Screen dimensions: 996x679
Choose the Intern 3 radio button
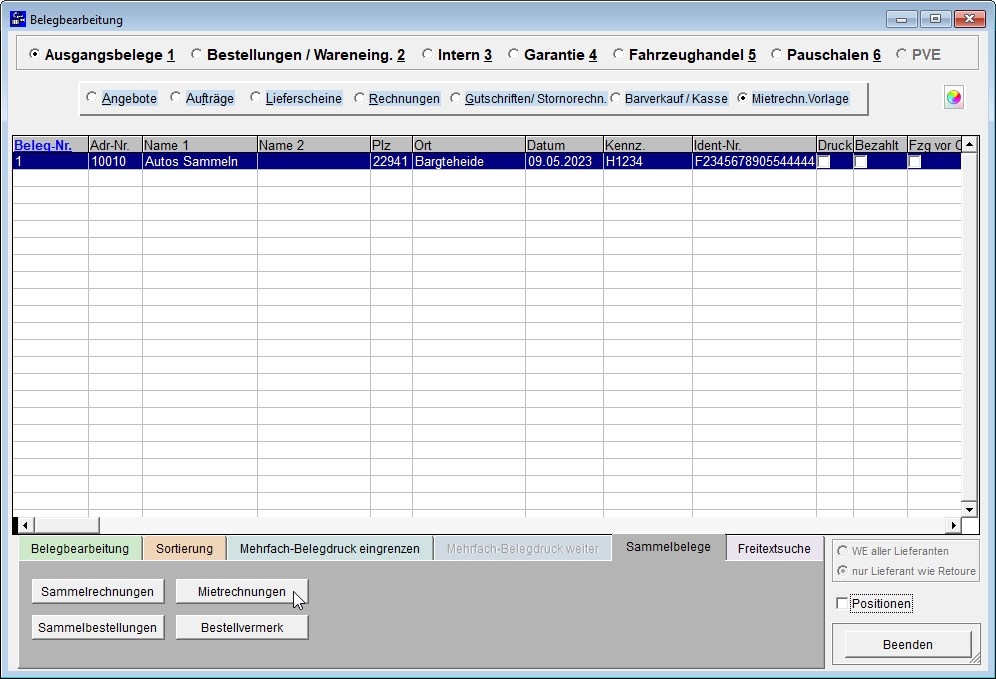pyautogui.click(x=457, y=55)
